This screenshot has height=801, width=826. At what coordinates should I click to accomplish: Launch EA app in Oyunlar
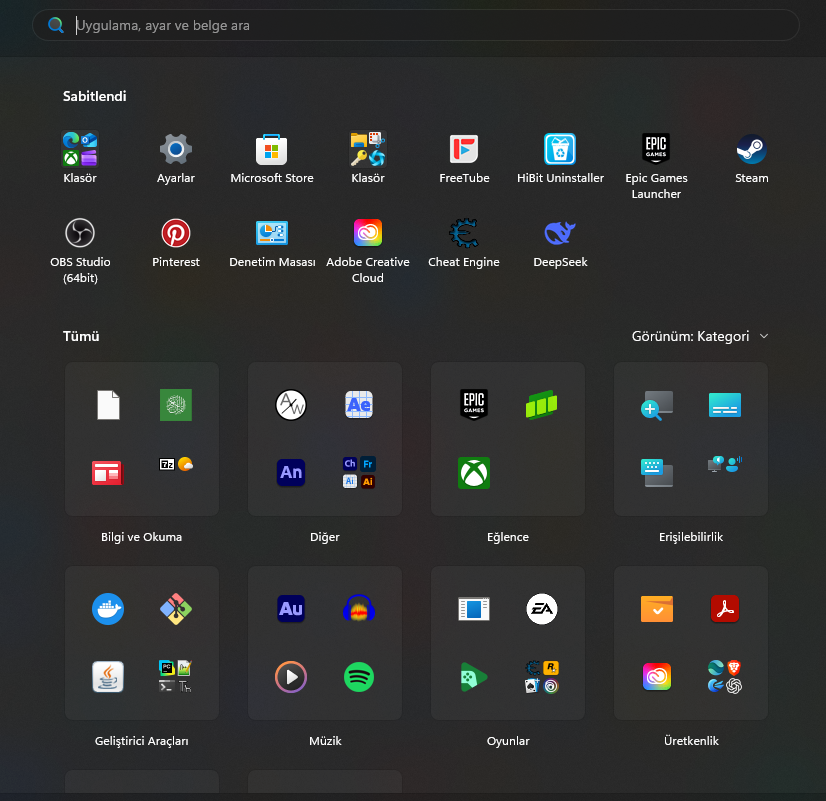[542, 609]
